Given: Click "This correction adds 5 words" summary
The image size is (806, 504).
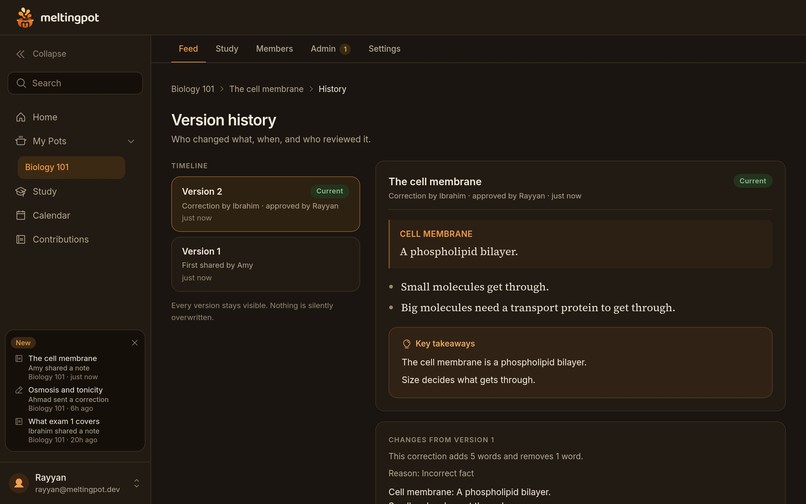Looking at the screenshot, I should pos(486,457).
